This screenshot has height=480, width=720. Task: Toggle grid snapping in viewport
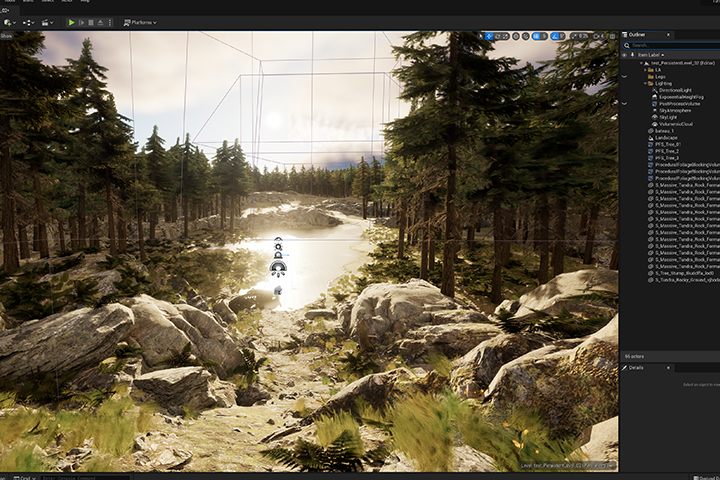[535, 36]
